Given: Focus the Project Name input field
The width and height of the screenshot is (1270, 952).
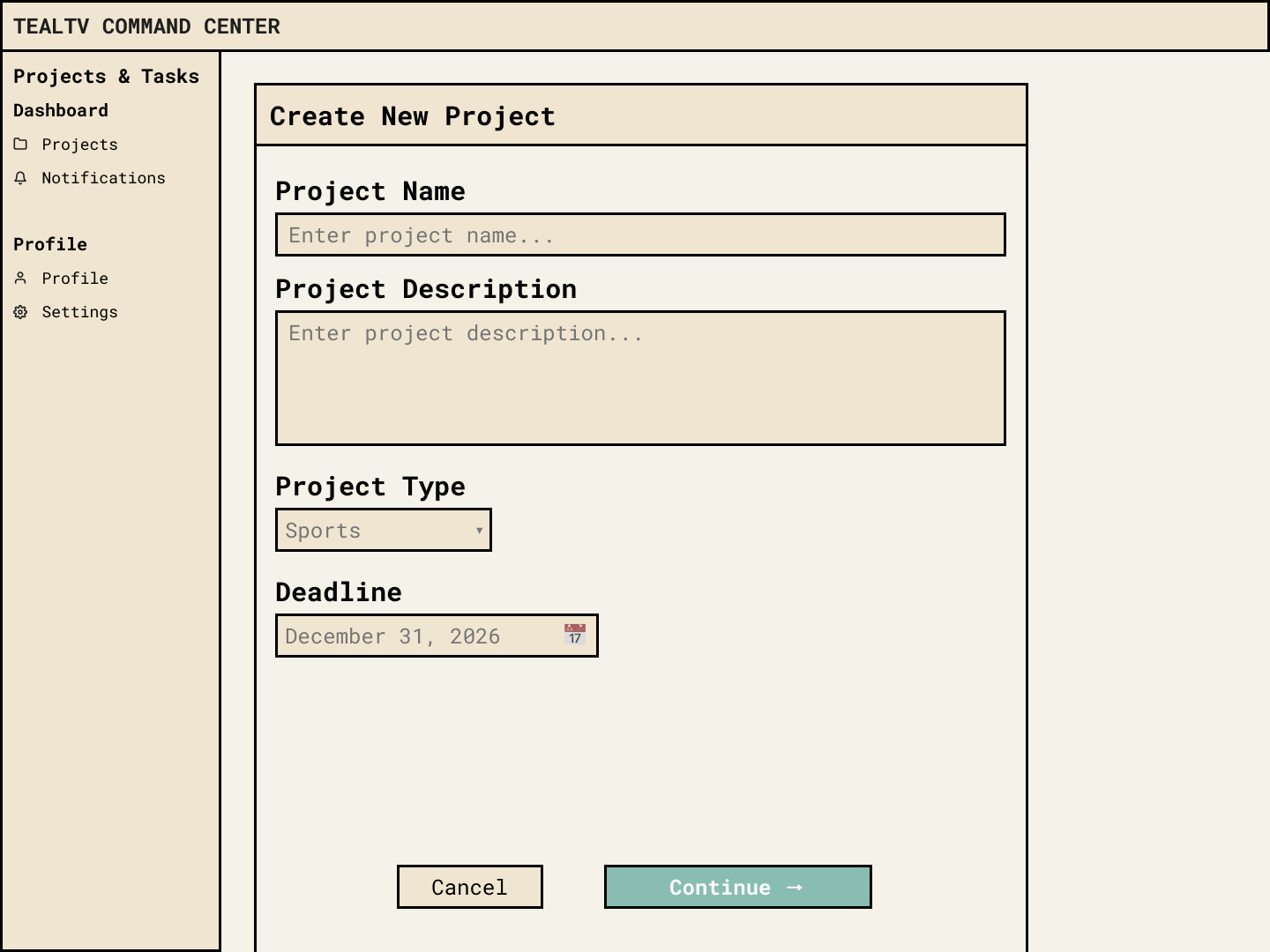Looking at the screenshot, I should [x=640, y=234].
